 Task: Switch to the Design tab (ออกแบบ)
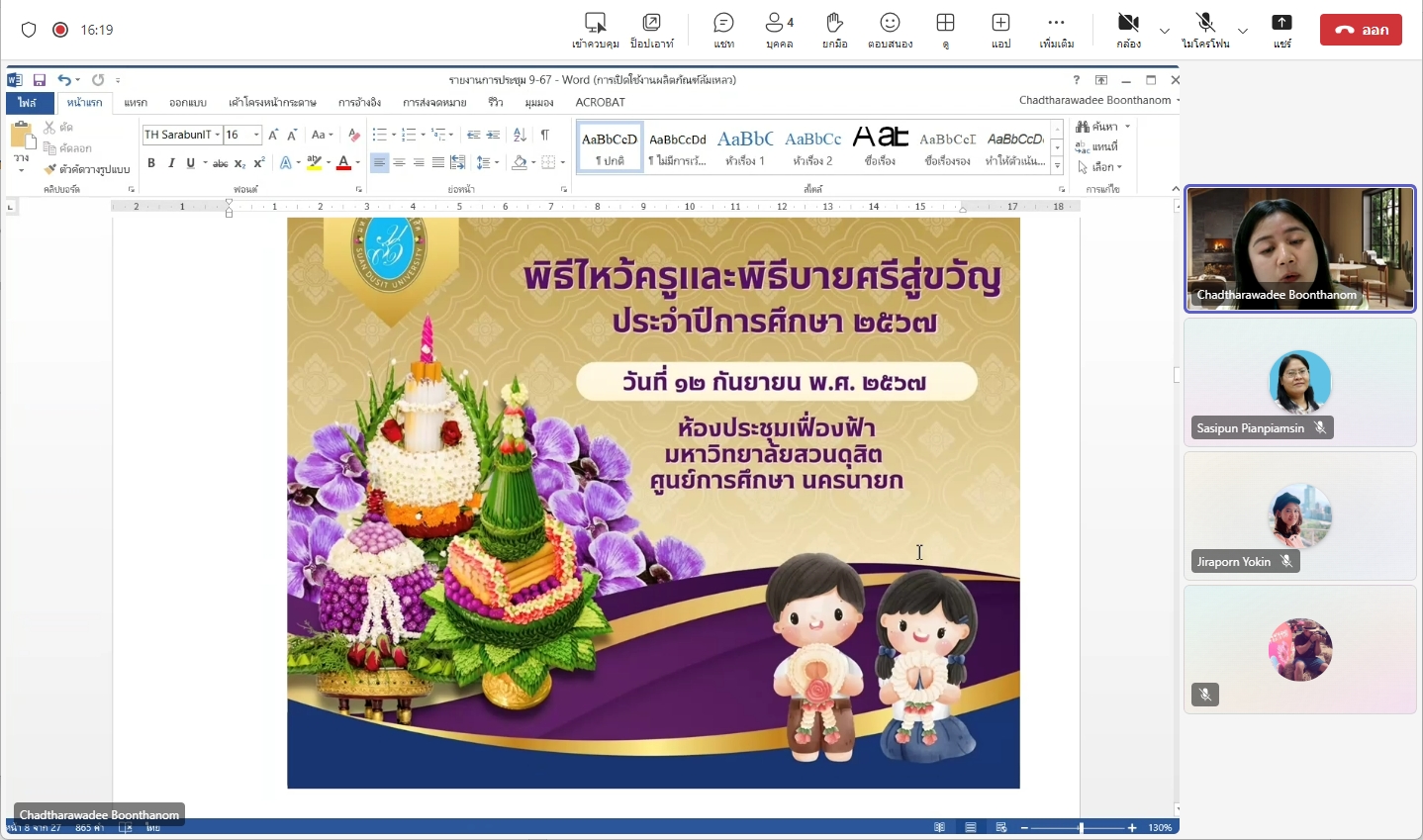click(x=187, y=102)
